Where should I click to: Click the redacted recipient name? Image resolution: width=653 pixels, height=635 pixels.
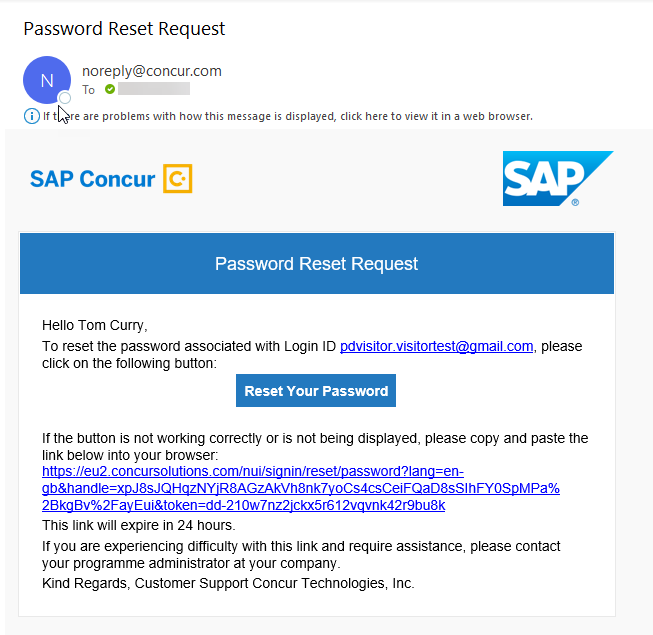click(153, 89)
